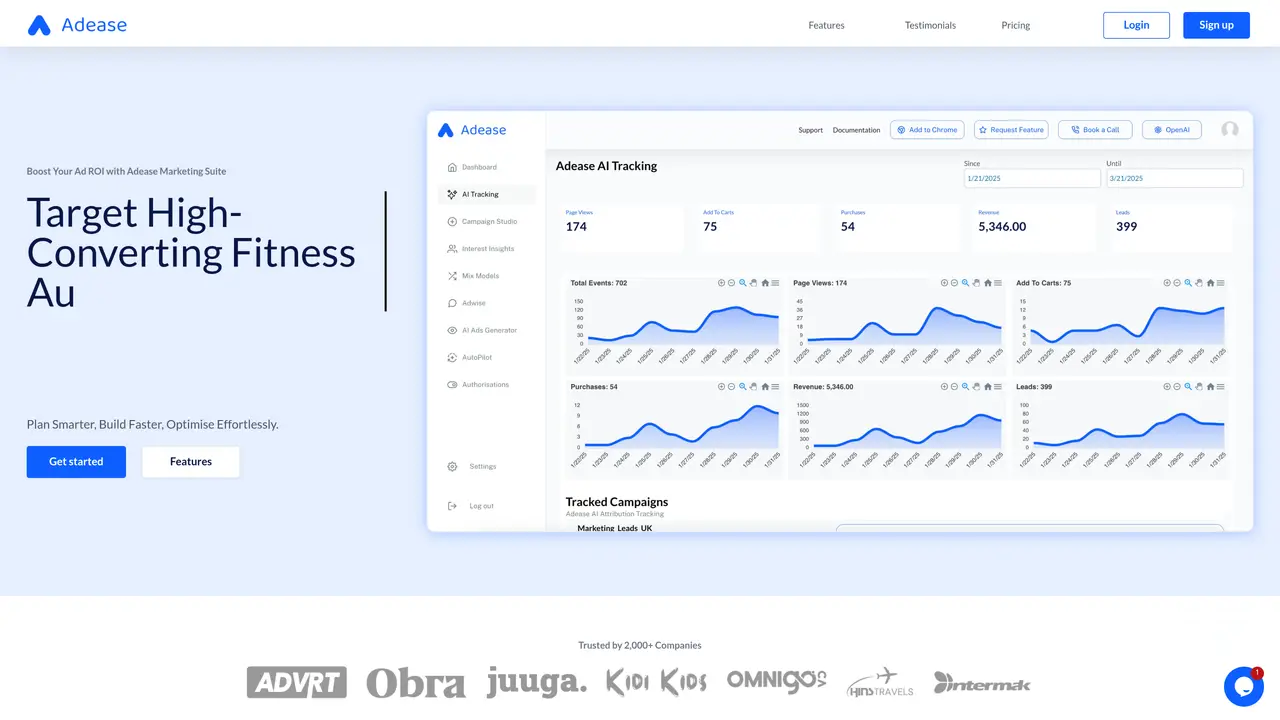Click the Since date field
Viewport: 1280px width, 720px height.
click(1032, 178)
